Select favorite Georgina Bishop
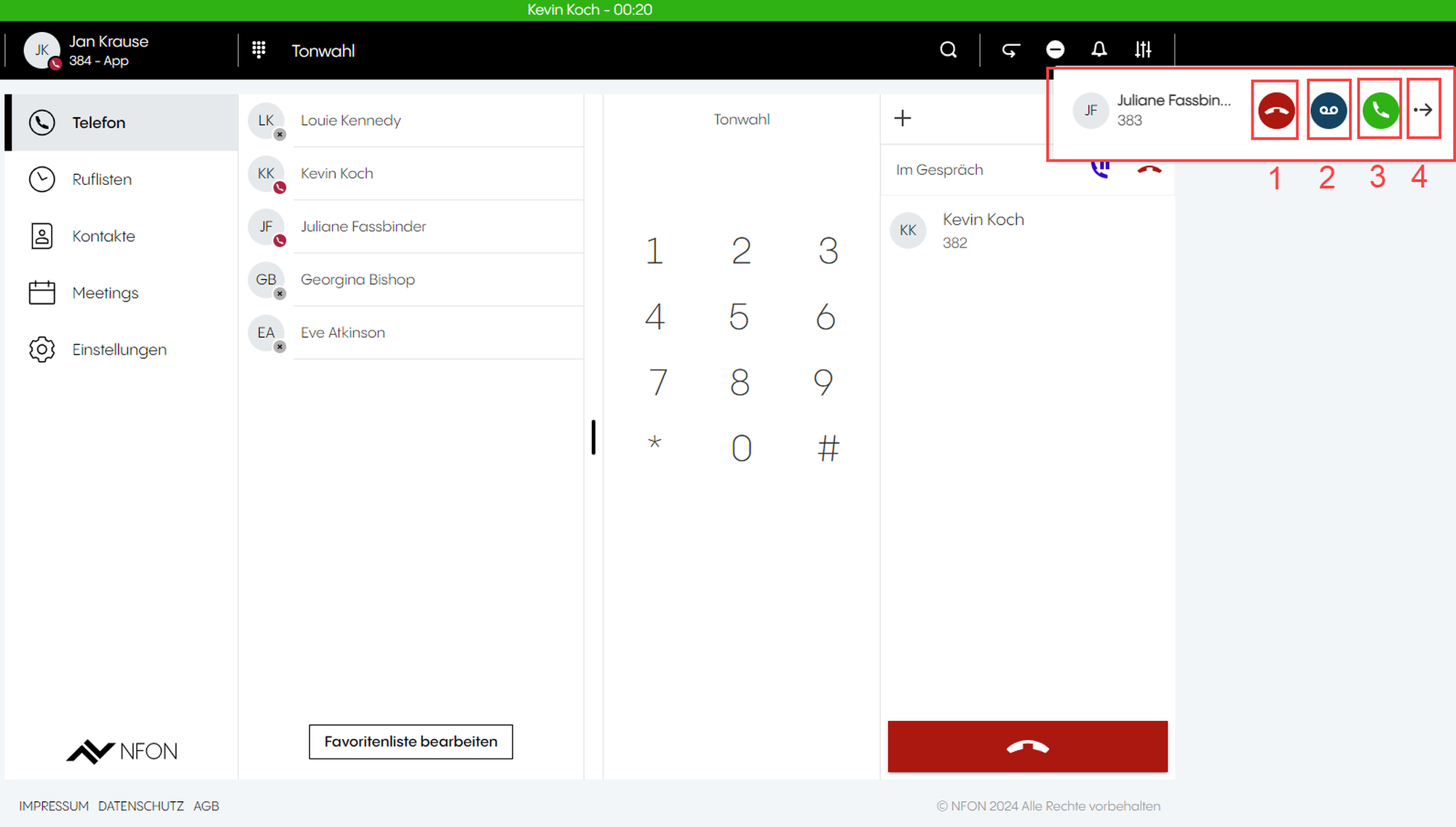 357,280
